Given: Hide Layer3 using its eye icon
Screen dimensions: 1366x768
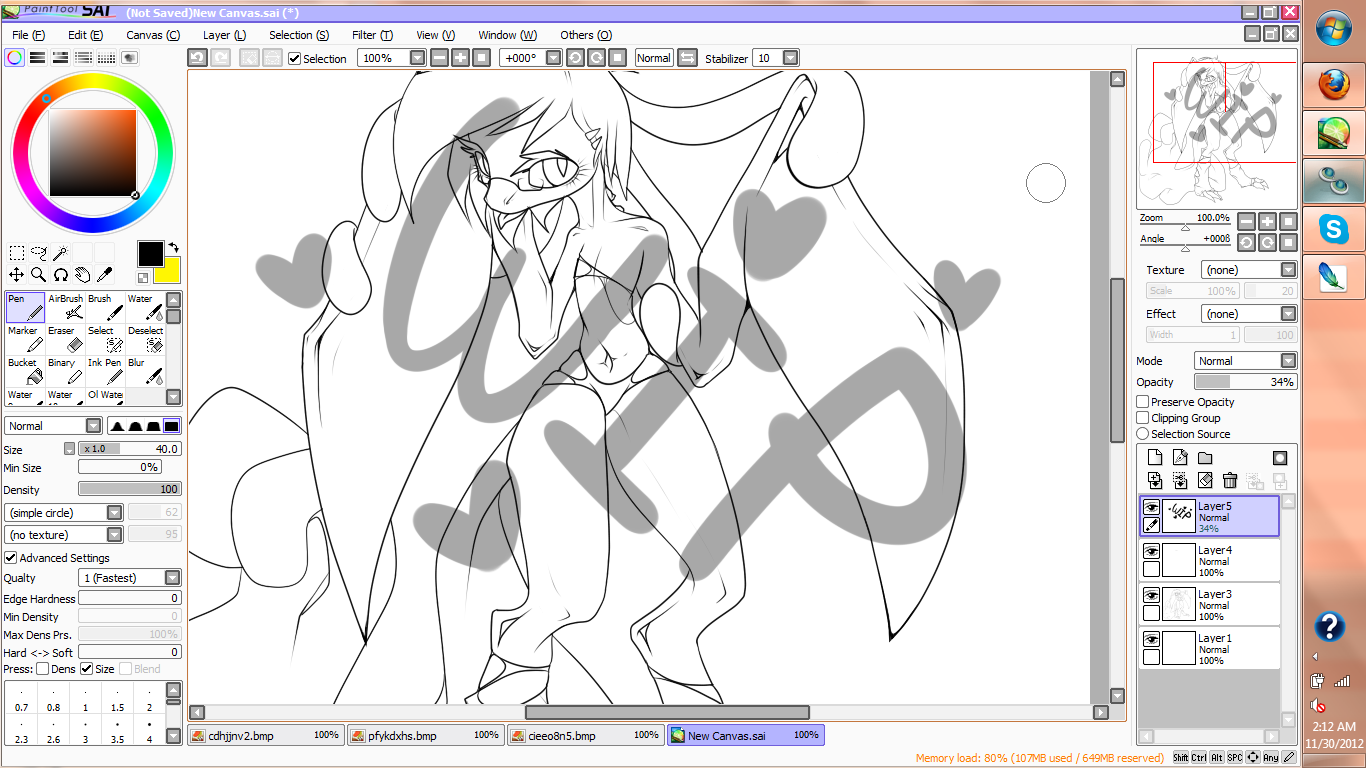Looking at the screenshot, I should [1151, 595].
